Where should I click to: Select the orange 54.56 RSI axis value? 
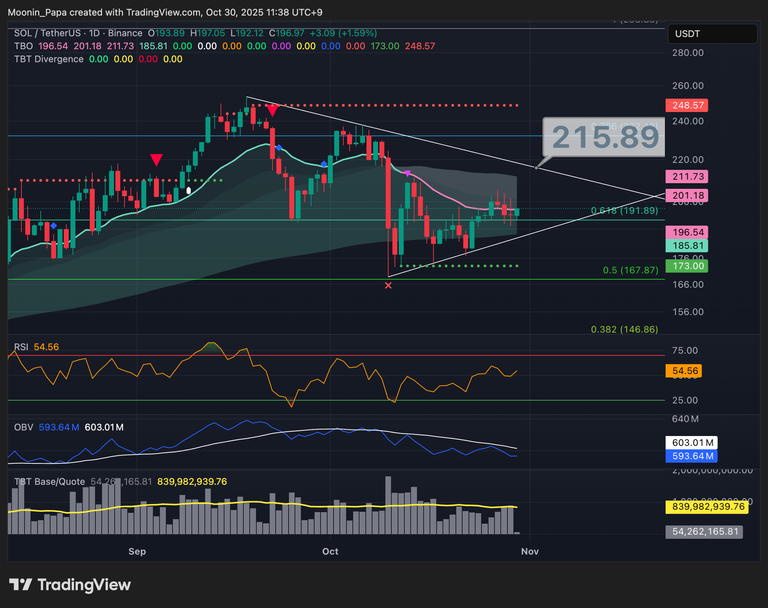[684, 370]
